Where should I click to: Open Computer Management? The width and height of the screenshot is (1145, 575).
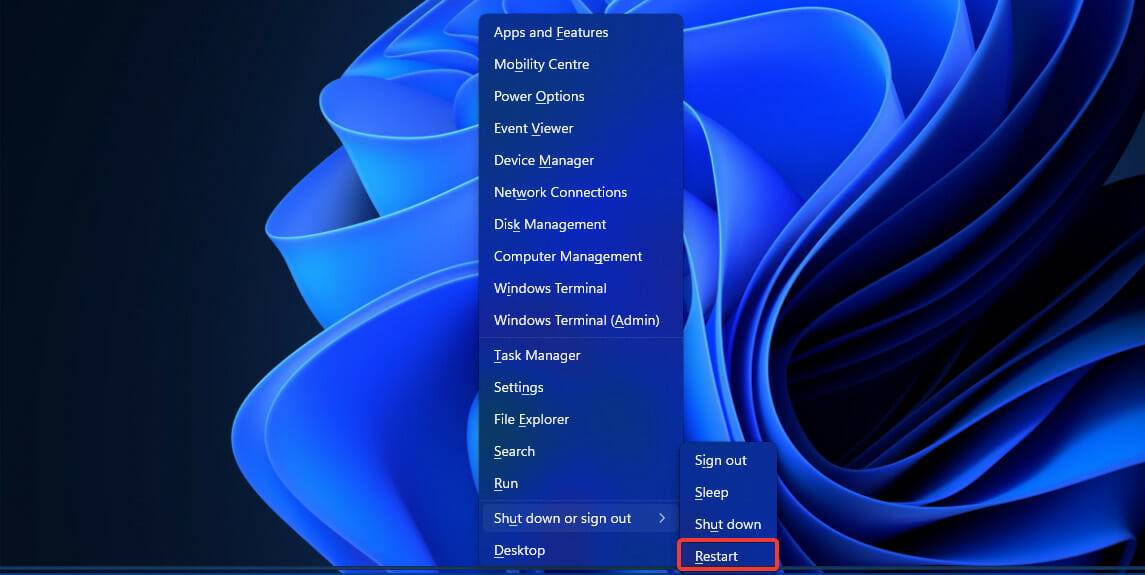tap(568, 257)
